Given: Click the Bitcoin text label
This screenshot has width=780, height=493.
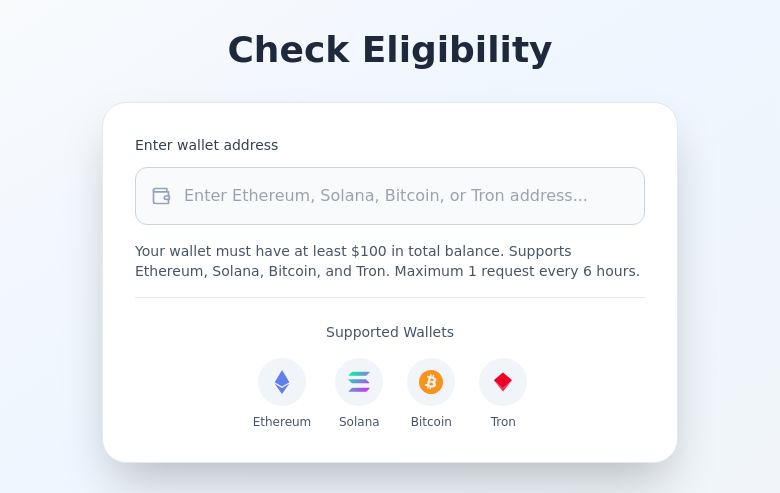Looking at the screenshot, I should point(431,422).
